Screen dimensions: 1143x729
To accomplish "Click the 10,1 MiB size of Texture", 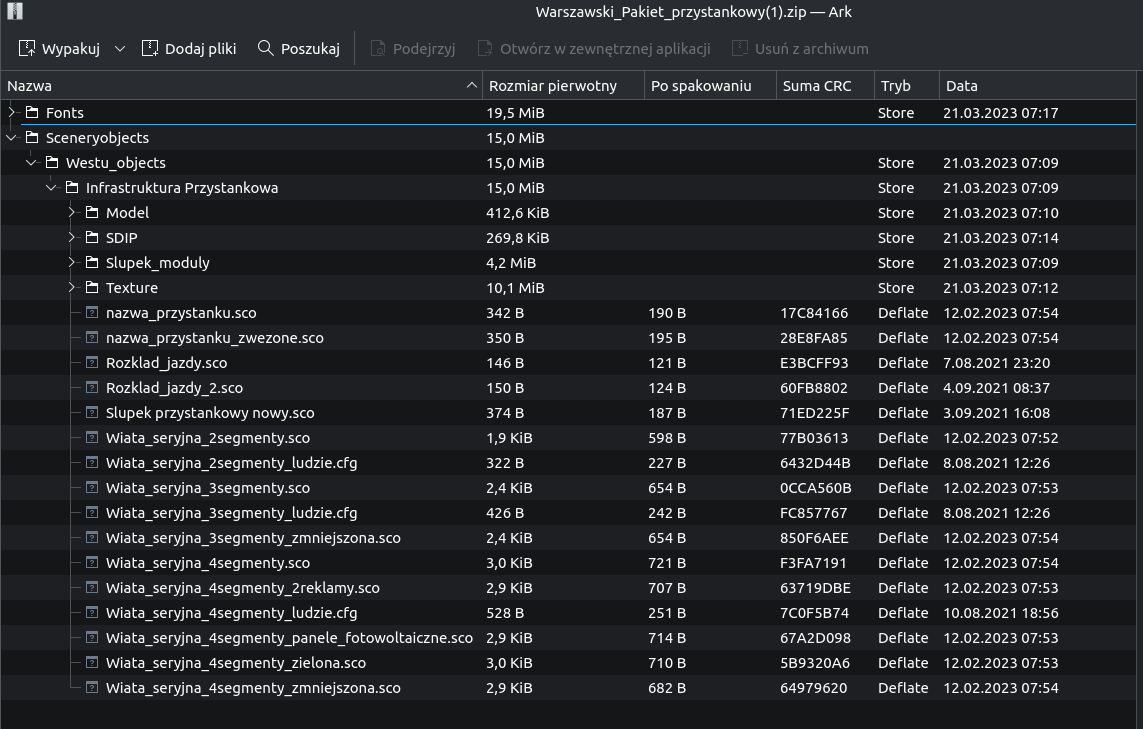I will [x=515, y=288].
